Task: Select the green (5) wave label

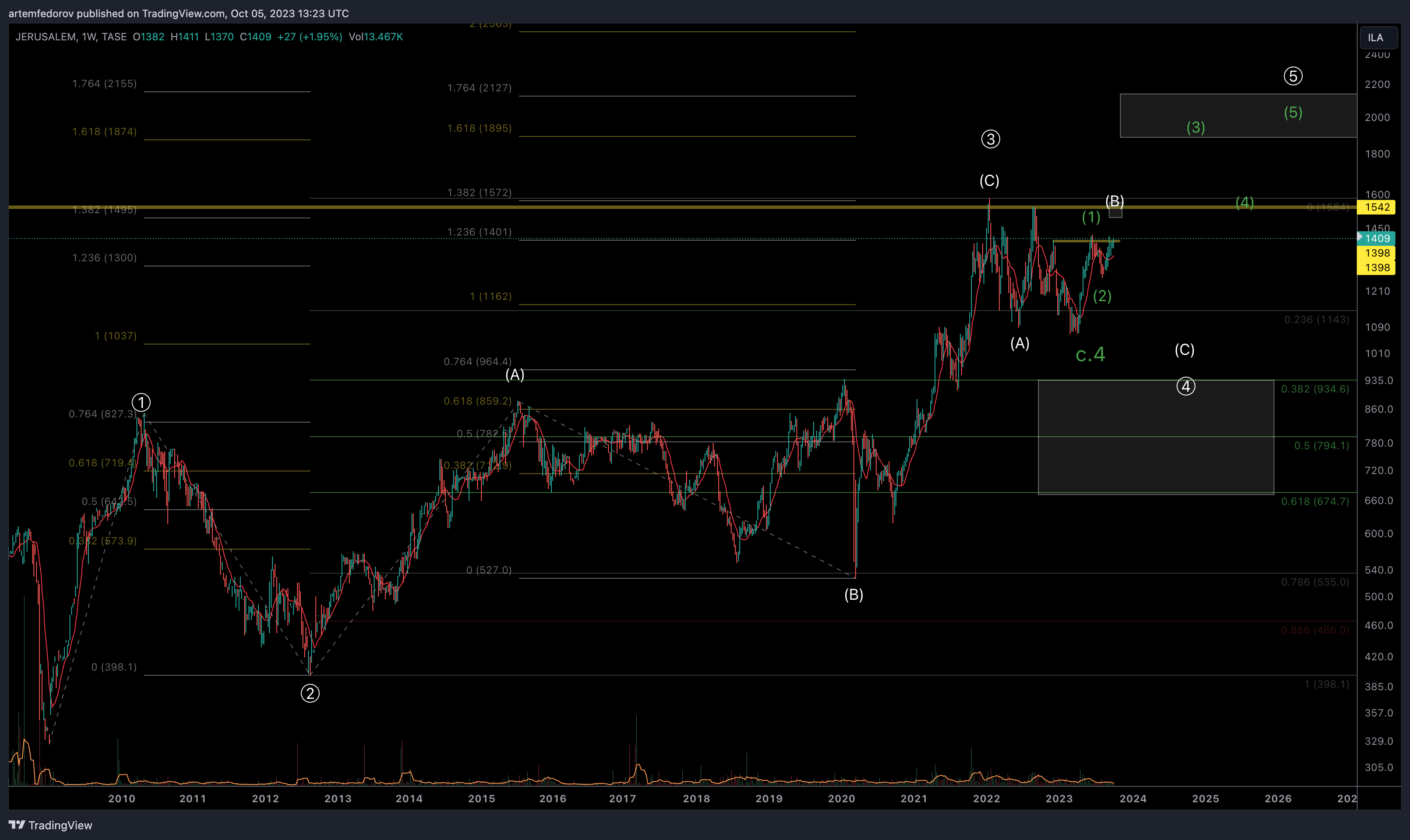Action: [1293, 112]
